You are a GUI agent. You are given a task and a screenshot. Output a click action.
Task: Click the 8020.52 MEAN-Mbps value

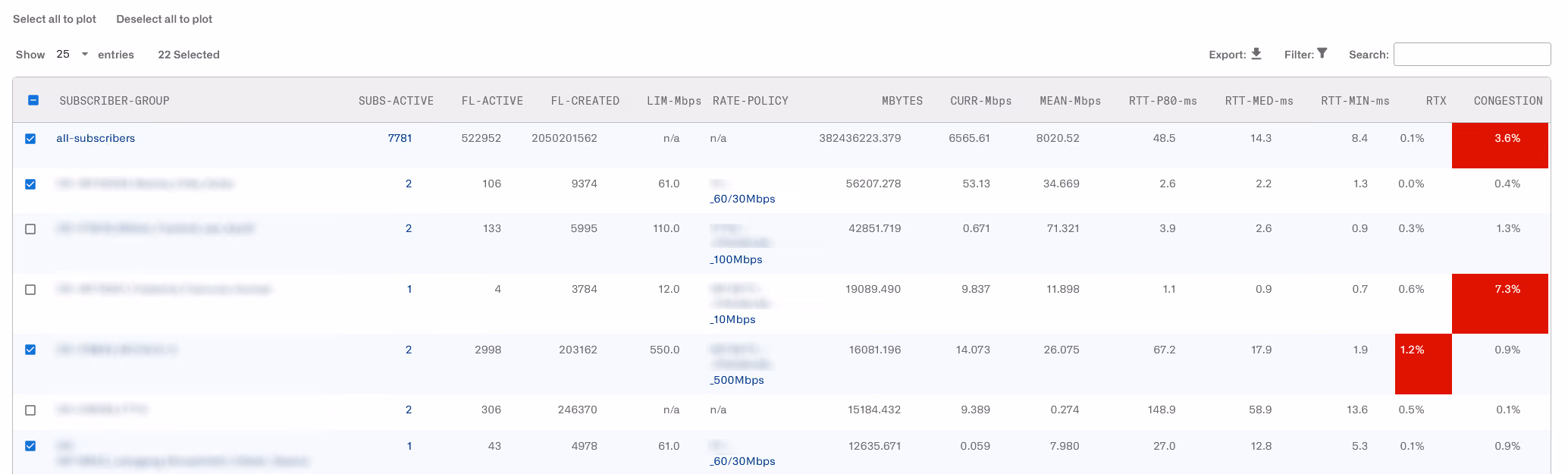pos(1058,138)
